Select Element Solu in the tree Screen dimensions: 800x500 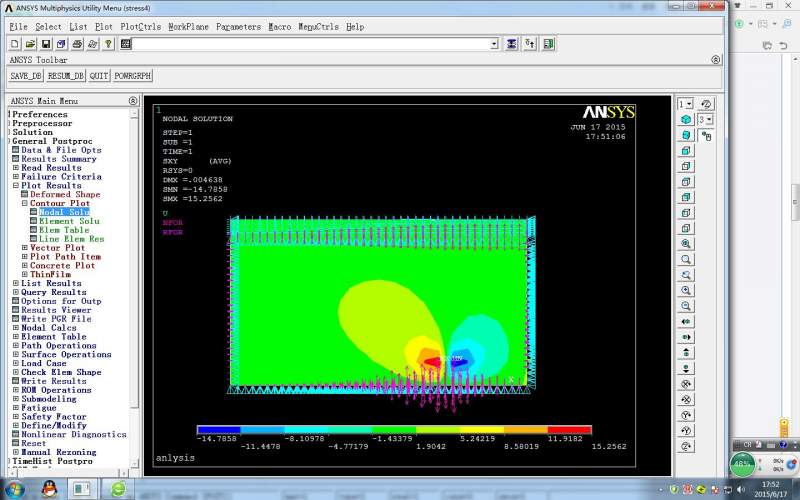tap(68, 221)
